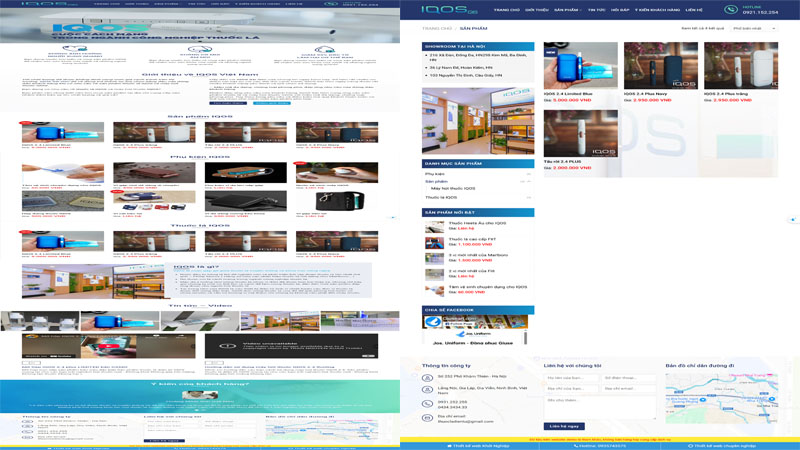Click the Địa chỉ email input field on product page

pyautogui.click(x=629, y=389)
